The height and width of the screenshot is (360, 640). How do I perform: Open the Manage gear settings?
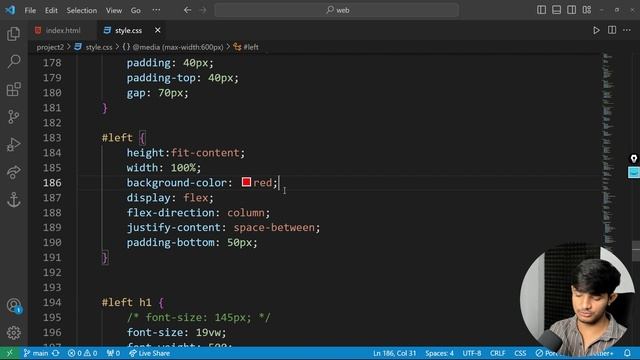13,333
